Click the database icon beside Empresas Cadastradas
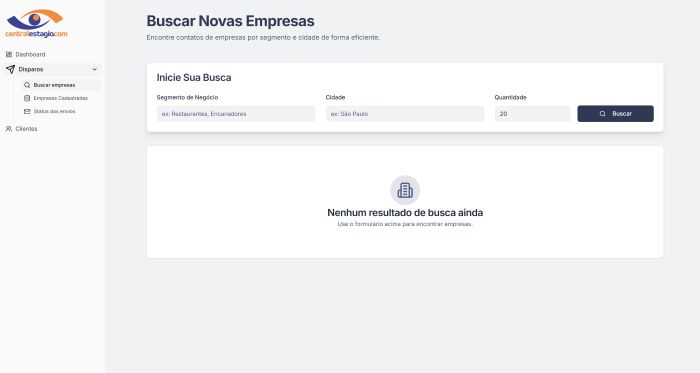700x373 pixels. (x=27, y=98)
